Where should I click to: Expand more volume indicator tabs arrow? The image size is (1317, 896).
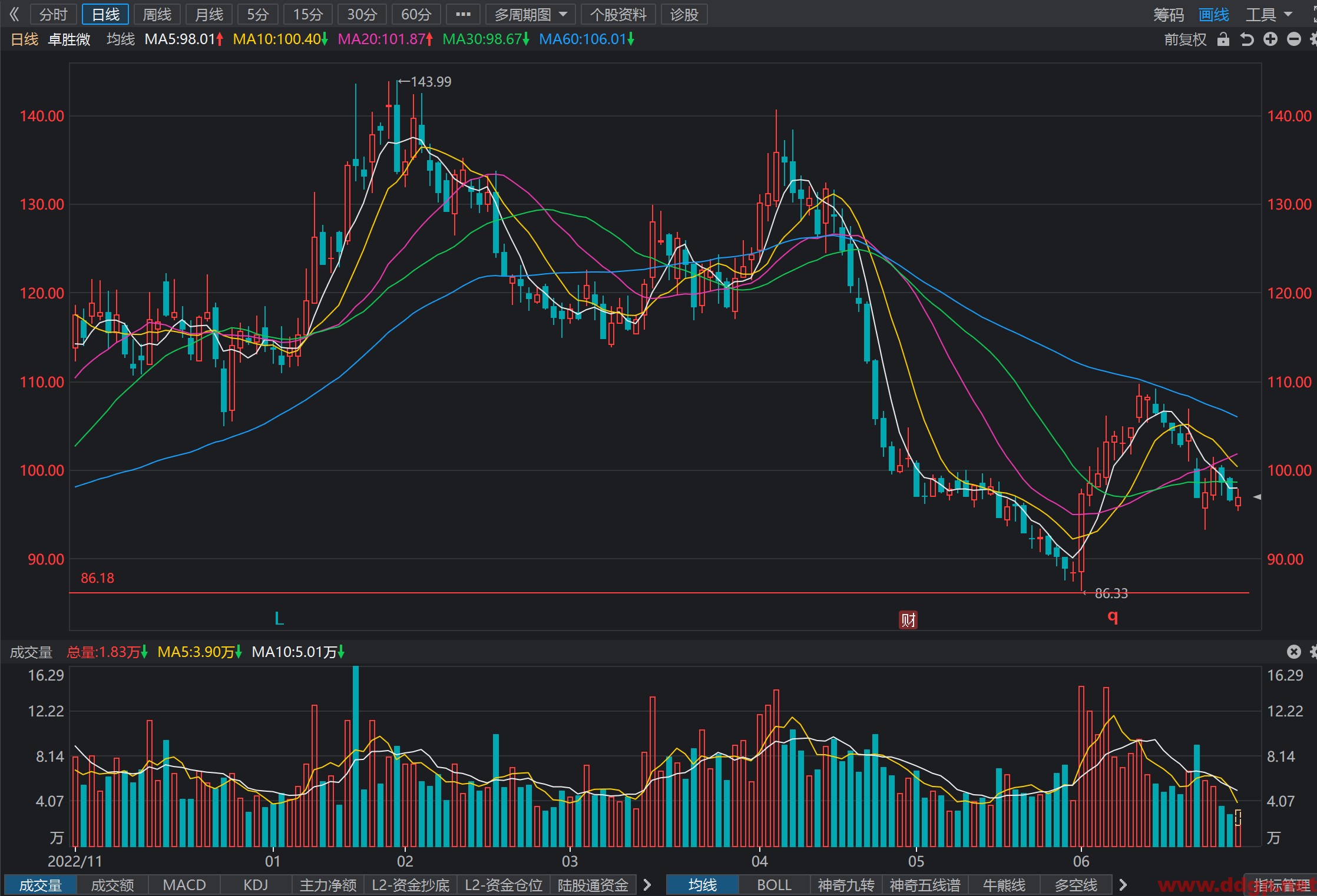coord(647,885)
